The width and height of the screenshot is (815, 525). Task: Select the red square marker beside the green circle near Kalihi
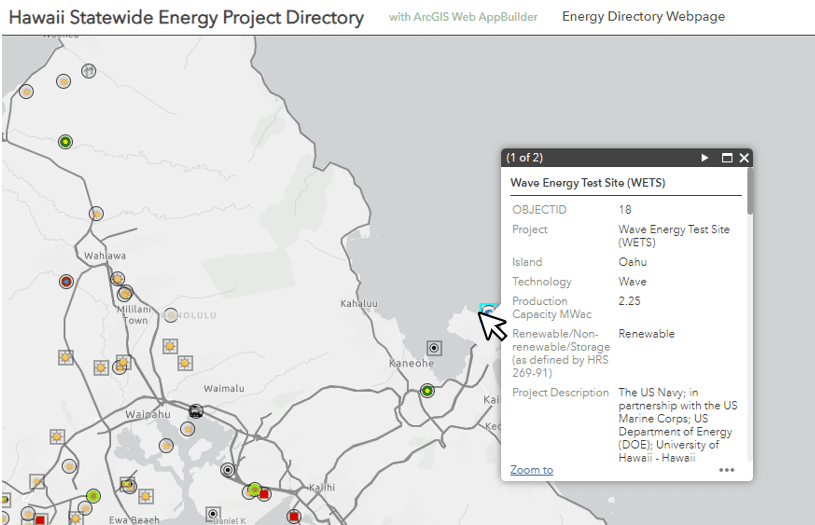tap(264, 494)
